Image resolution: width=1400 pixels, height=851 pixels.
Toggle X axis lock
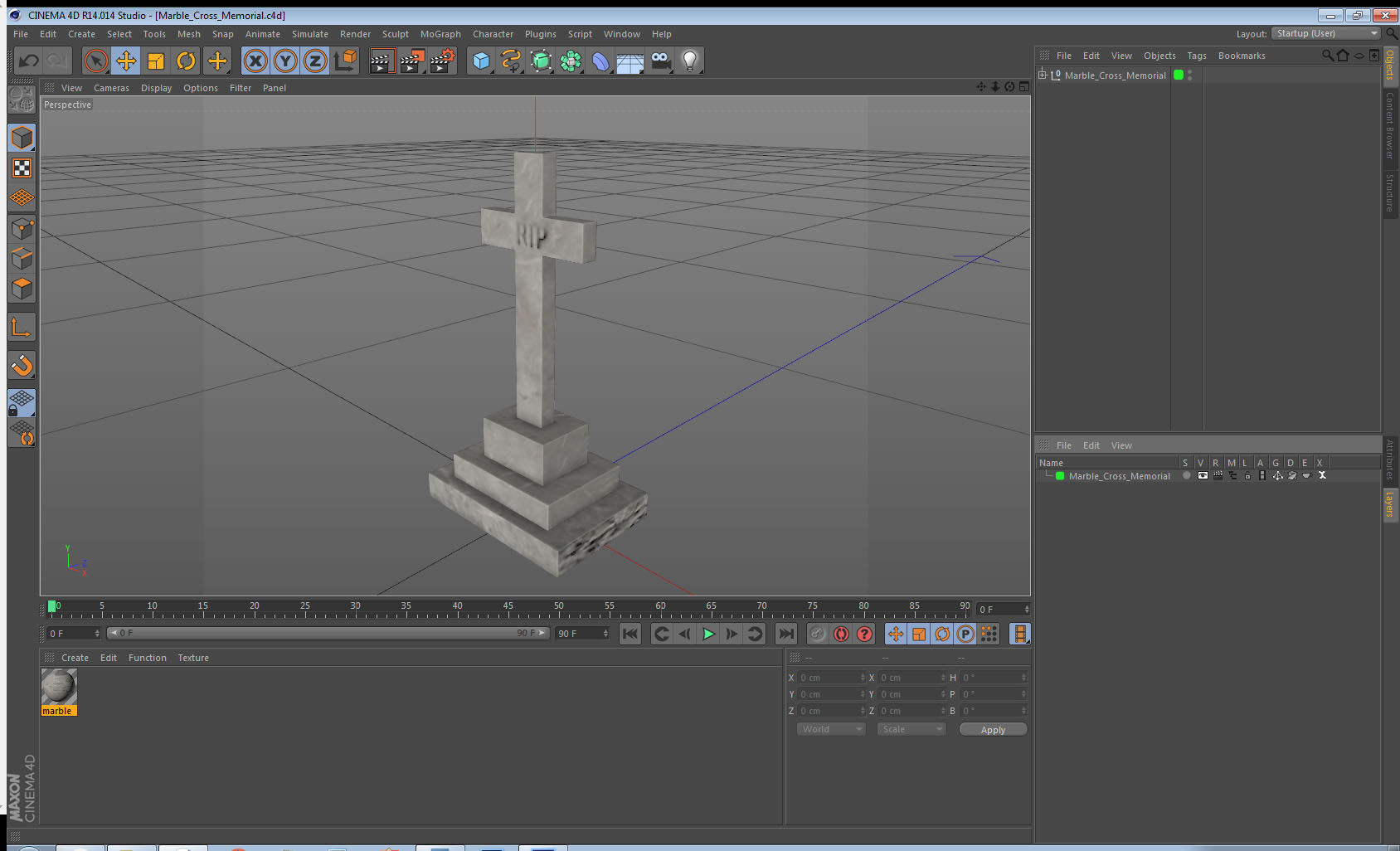pos(255,61)
